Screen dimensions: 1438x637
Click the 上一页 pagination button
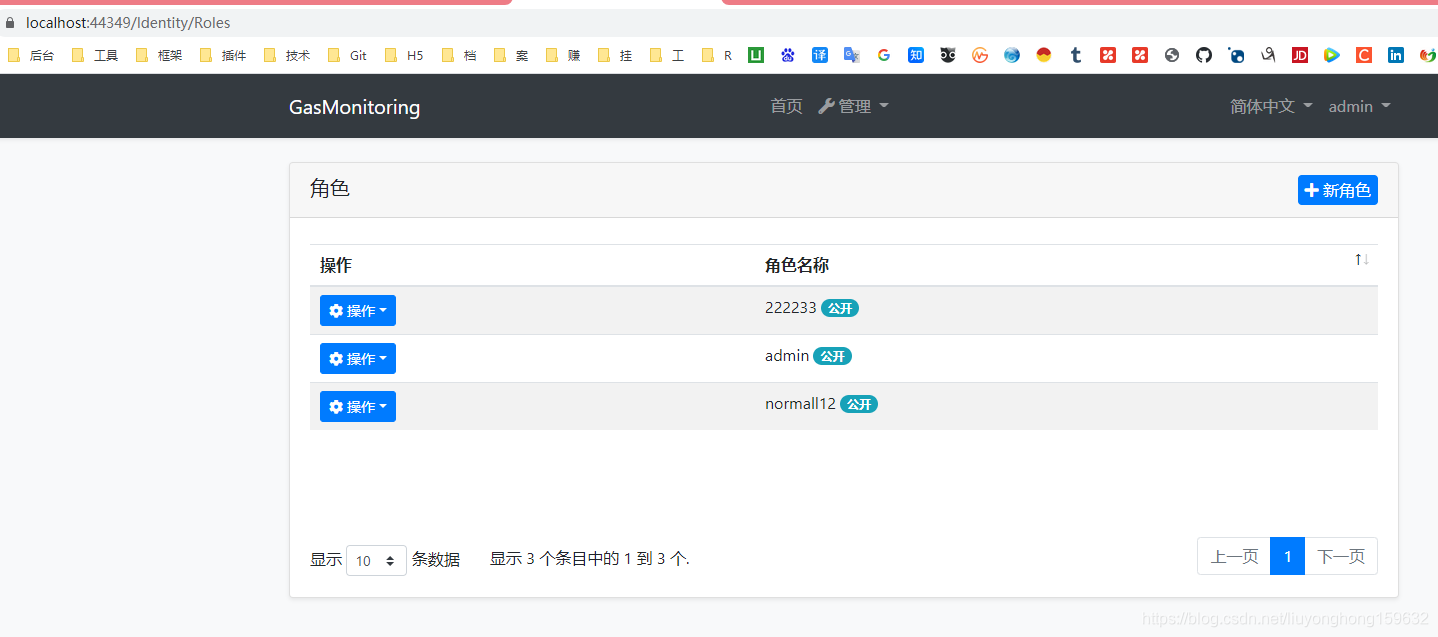(x=1233, y=556)
